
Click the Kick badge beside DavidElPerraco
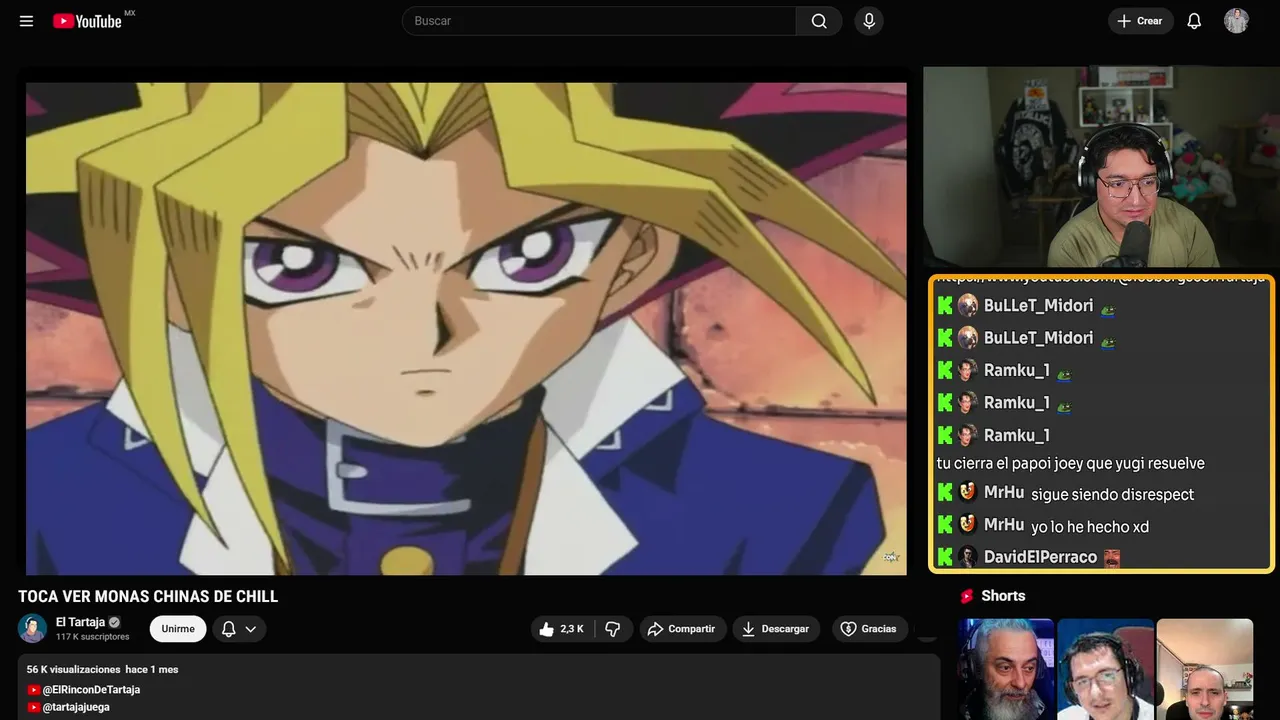(945, 557)
